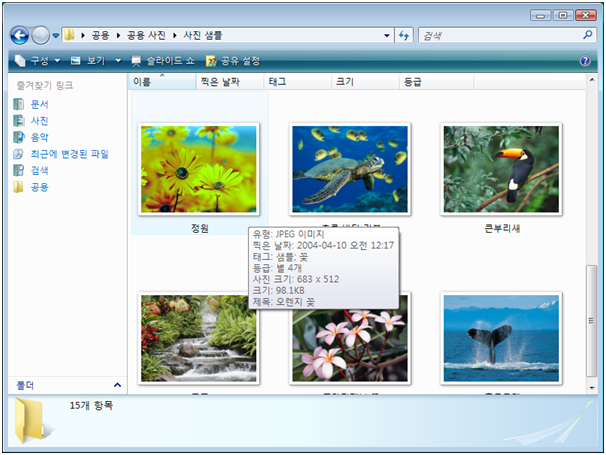Open 공유 설정 sharing settings

tap(233, 61)
